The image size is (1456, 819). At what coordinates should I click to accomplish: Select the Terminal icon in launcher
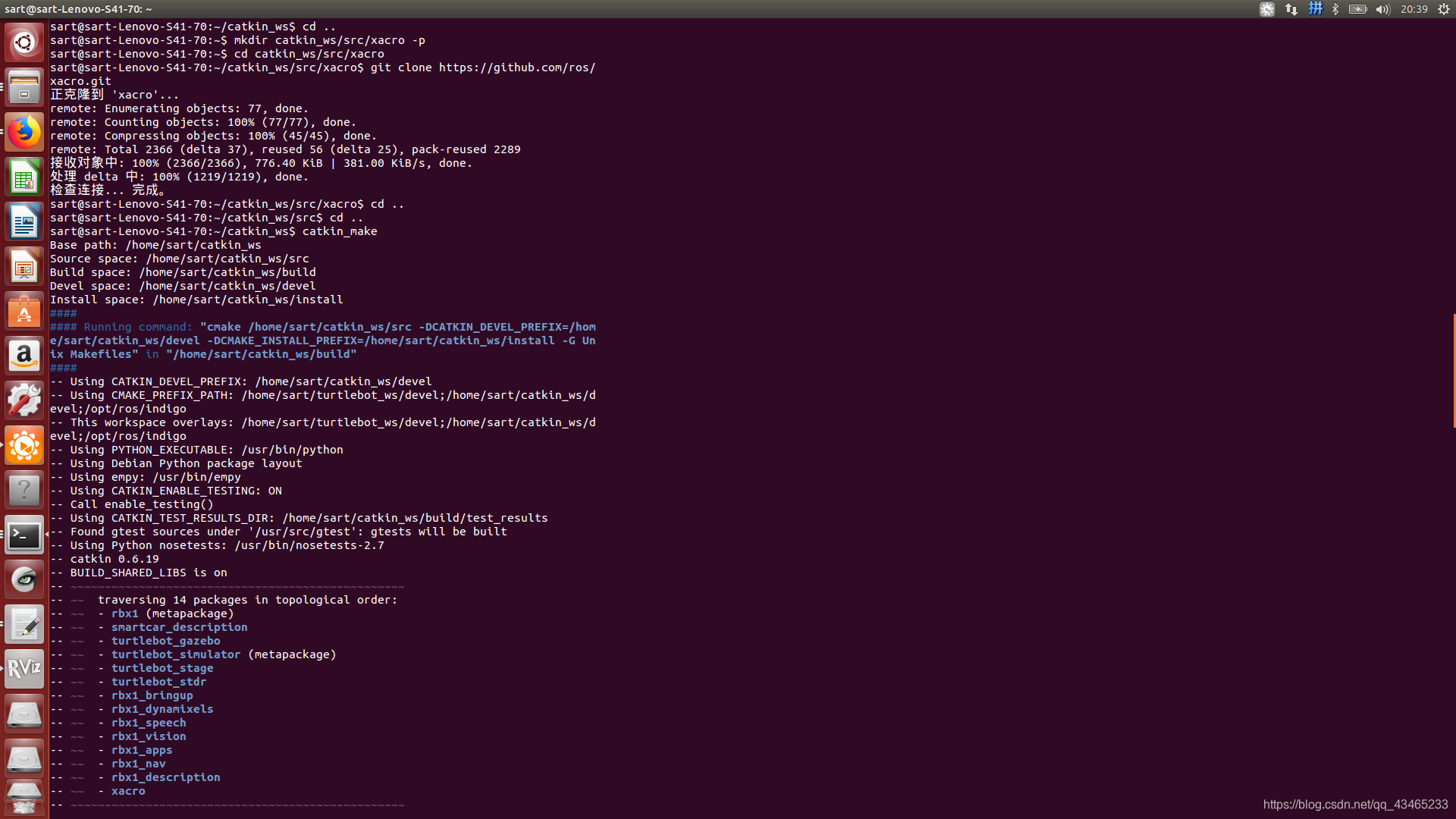pyautogui.click(x=24, y=535)
